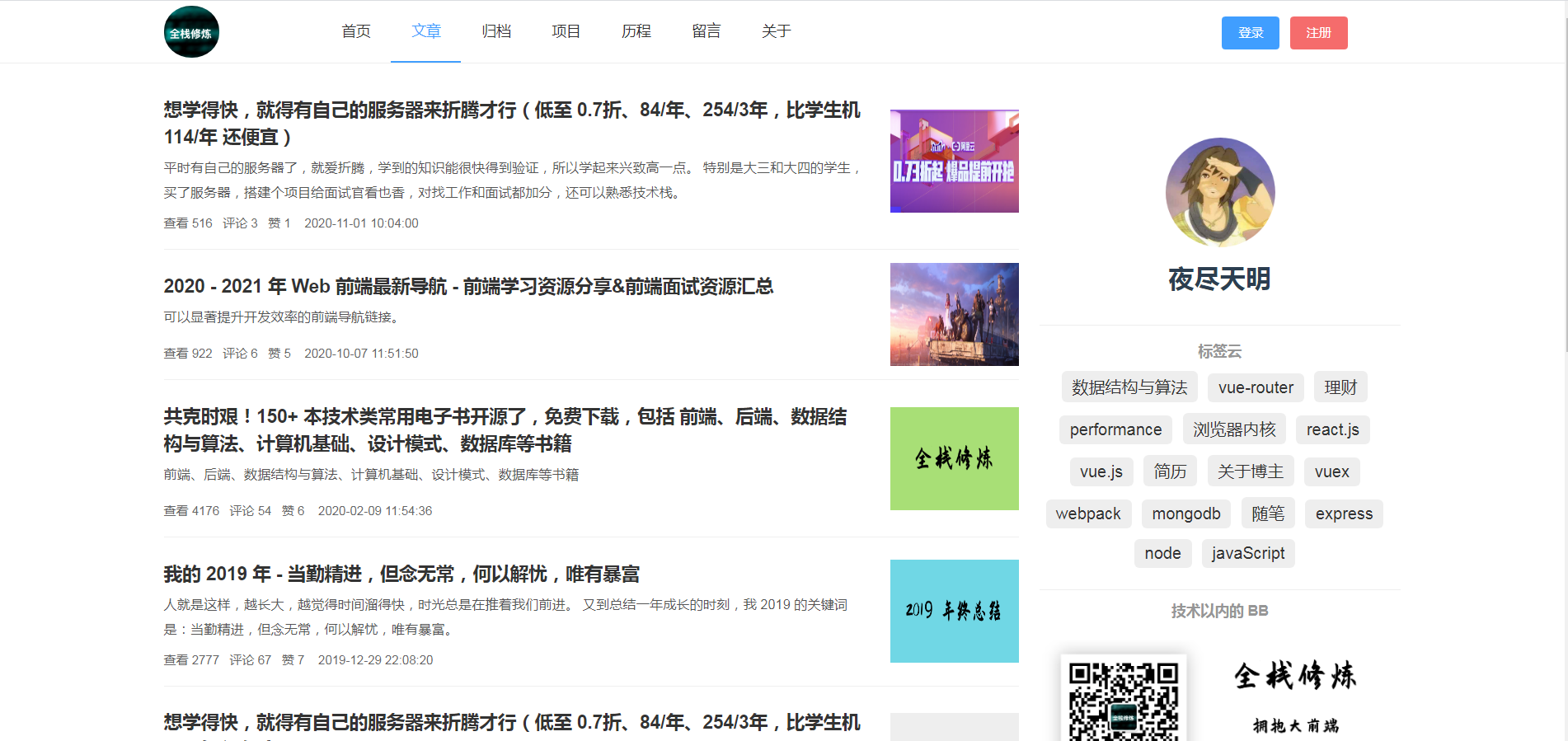Click the 全栈修炼 site logo
This screenshot has height=741, width=1568.
pyautogui.click(x=191, y=32)
